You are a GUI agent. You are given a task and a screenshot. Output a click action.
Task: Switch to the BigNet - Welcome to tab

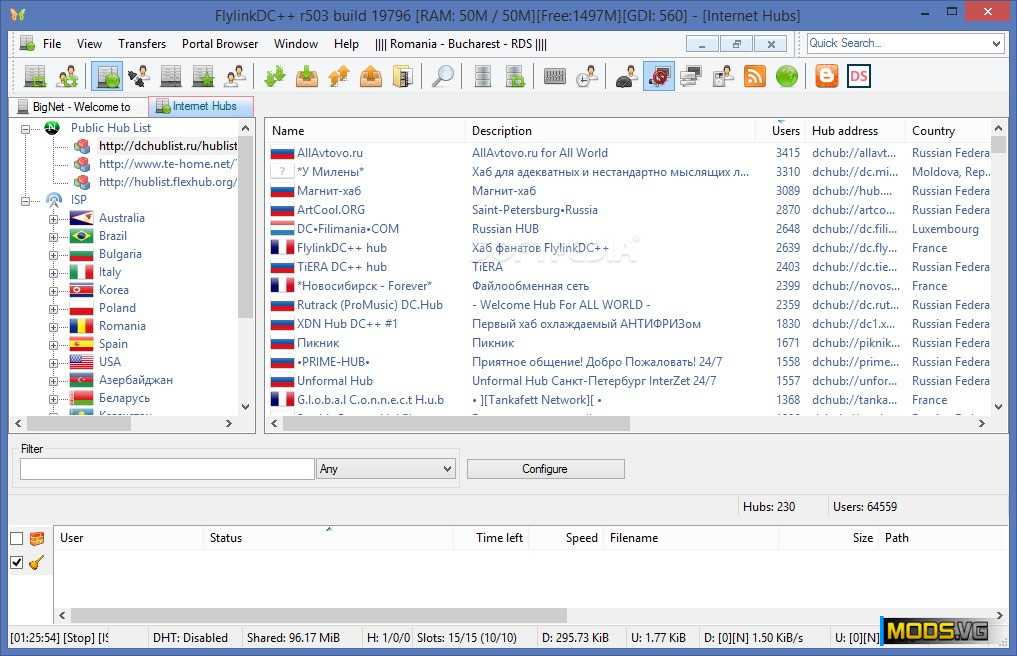pos(80,107)
